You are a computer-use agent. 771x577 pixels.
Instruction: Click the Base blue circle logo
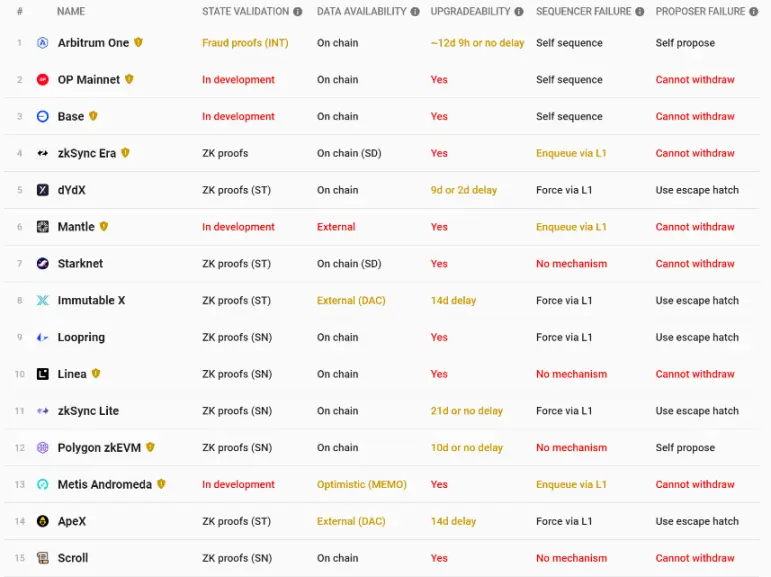click(x=43, y=116)
